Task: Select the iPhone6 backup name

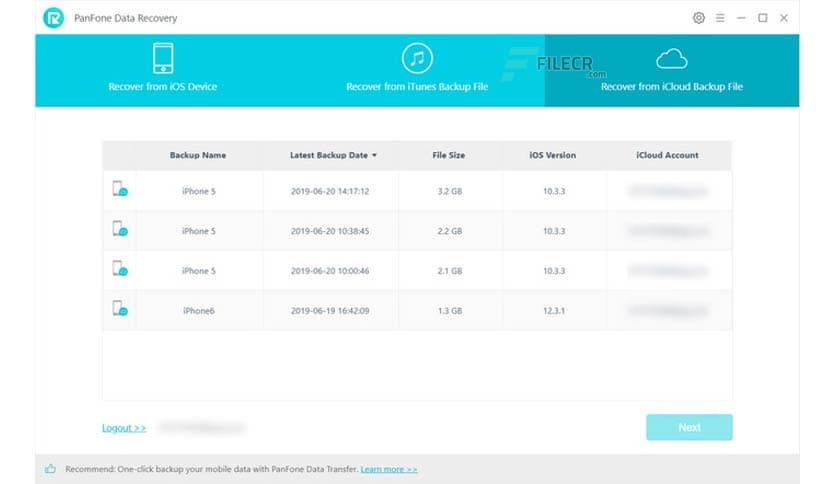Action: point(198,311)
